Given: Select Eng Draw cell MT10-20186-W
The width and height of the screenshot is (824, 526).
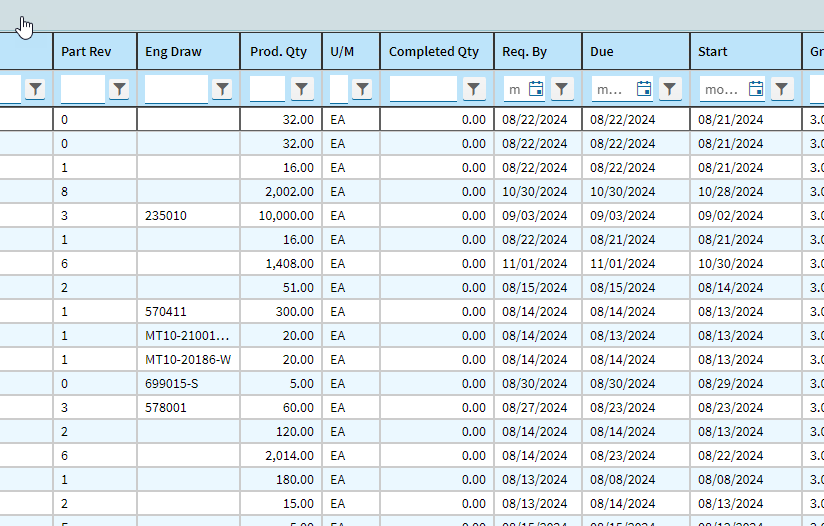Looking at the screenshot, I should point(189,360).
